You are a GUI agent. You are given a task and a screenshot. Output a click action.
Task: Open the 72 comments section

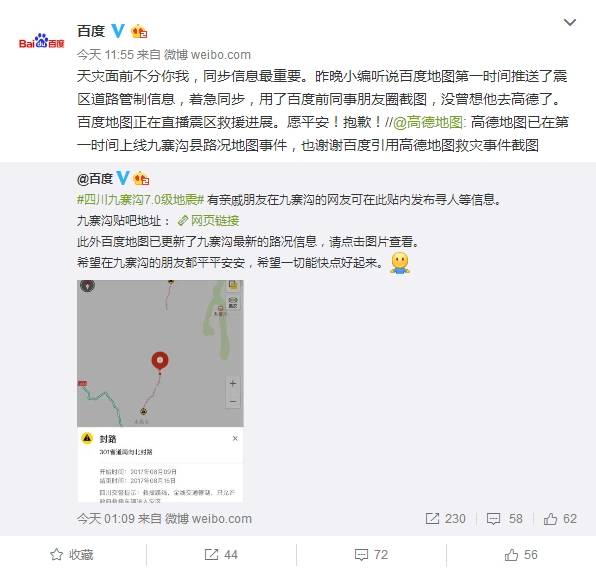pos(371,555)
